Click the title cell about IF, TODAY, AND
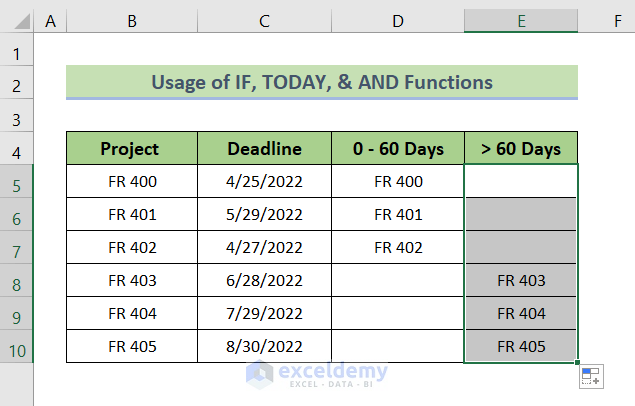 322,82
